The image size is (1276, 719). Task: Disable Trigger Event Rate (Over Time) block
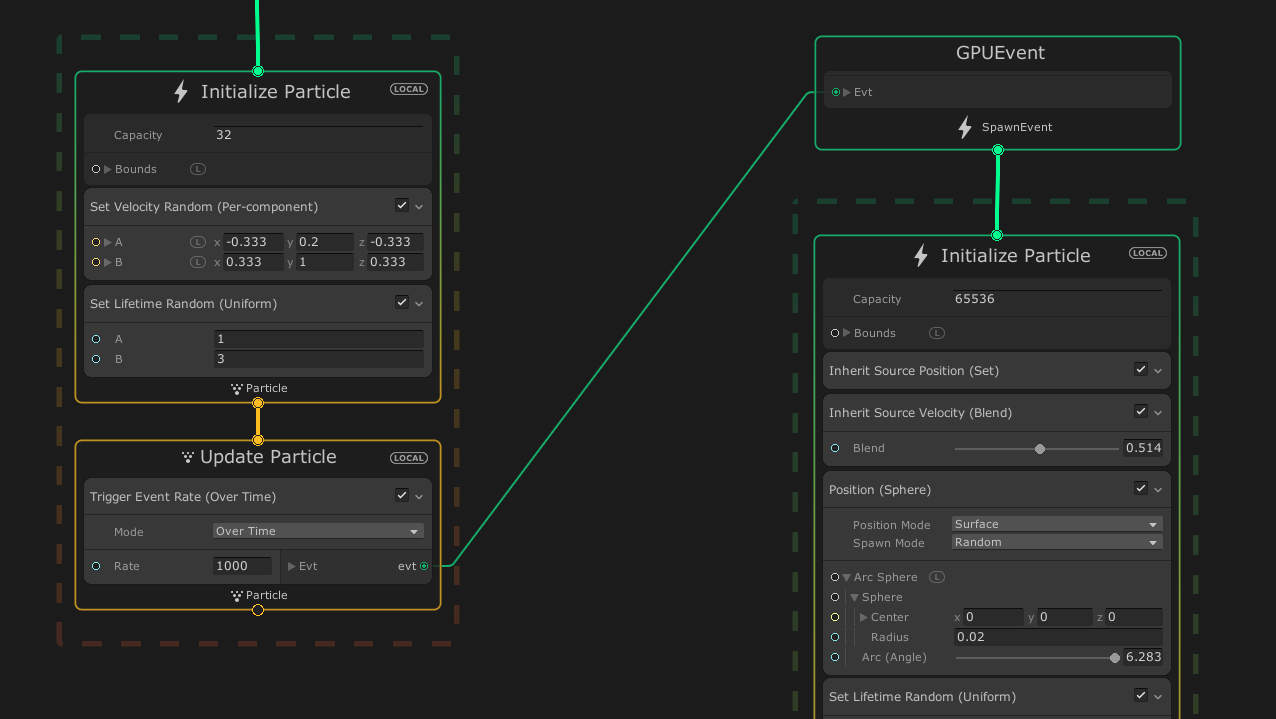pyautogui.click(x=401, y=495)
